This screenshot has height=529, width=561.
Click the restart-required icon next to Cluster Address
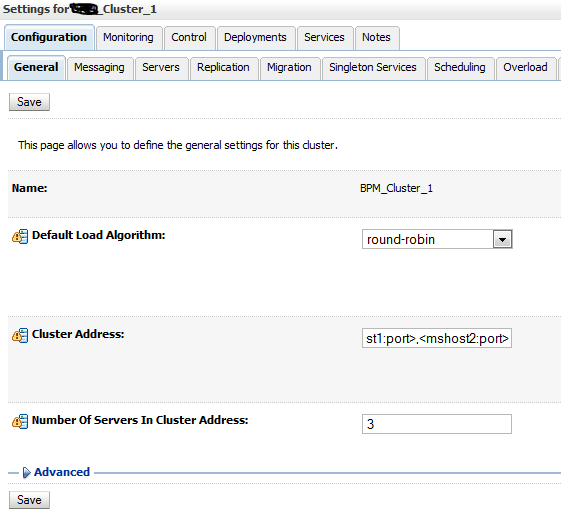[x=20, y=335]
